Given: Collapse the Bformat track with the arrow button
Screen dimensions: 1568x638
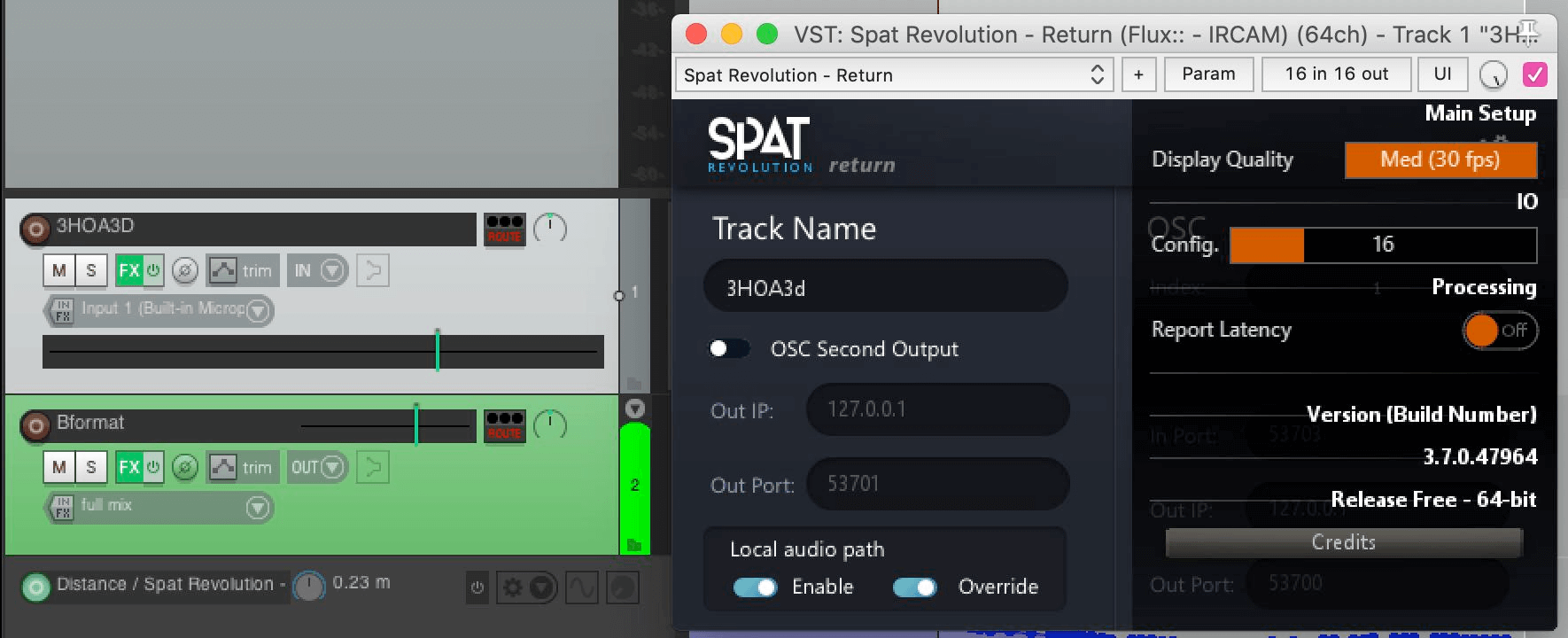Looking at the screenshot, I should pyautogui.click(x=634, y=408).
